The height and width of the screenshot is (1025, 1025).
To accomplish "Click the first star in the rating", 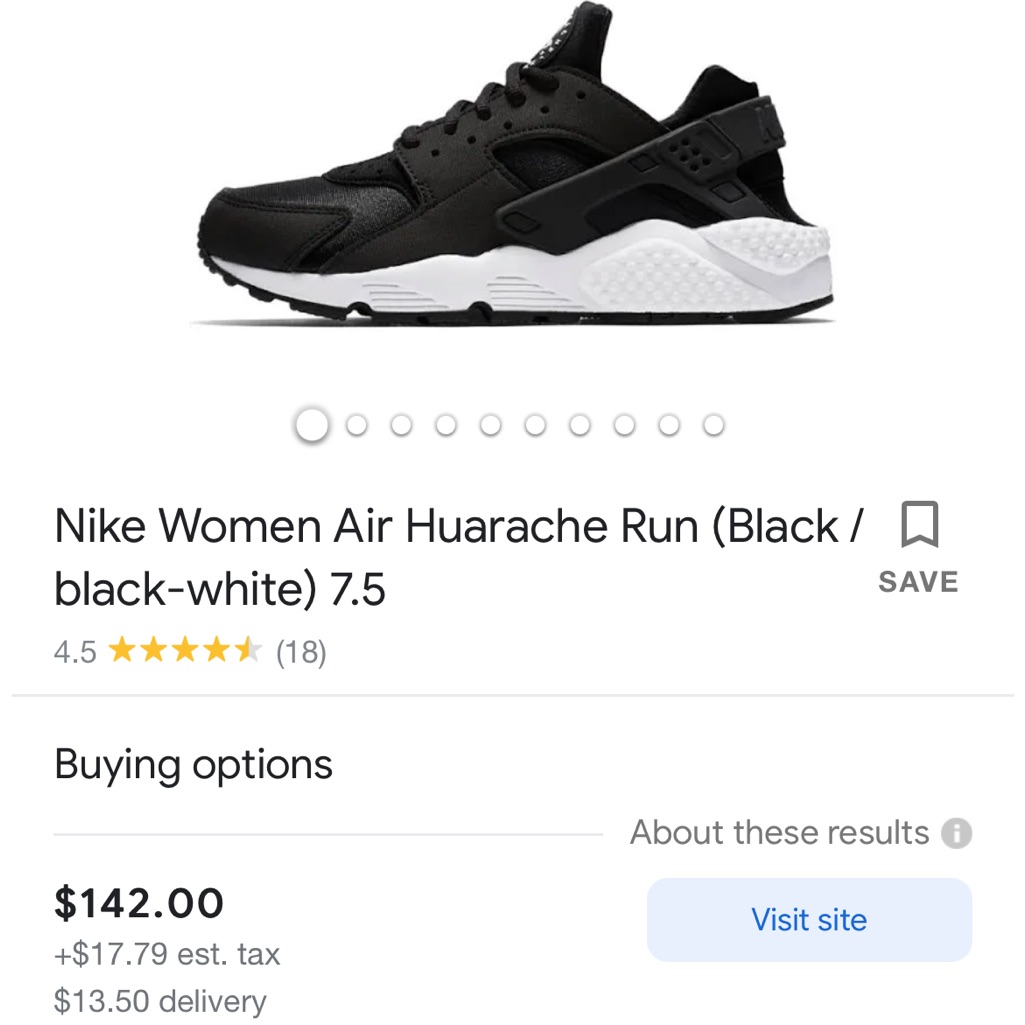I will [x=122, y=651].
